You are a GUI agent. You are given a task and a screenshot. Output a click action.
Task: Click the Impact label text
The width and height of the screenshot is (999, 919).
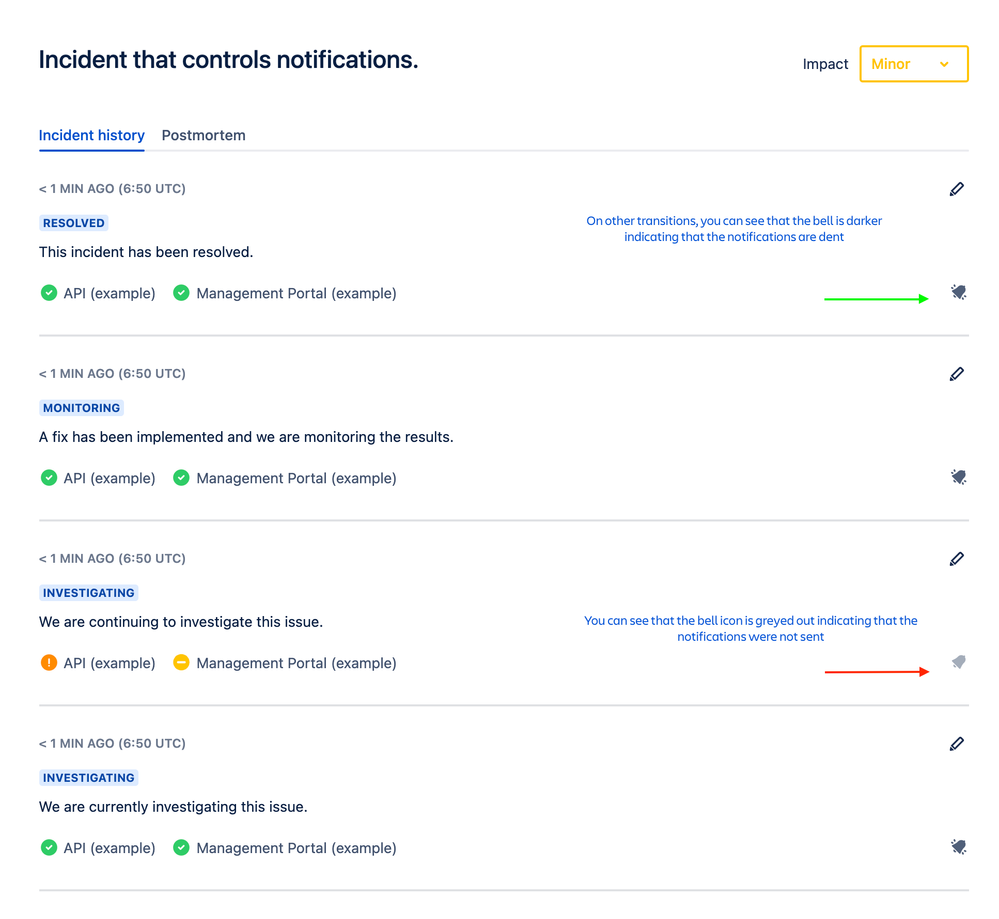coord(825,64)
